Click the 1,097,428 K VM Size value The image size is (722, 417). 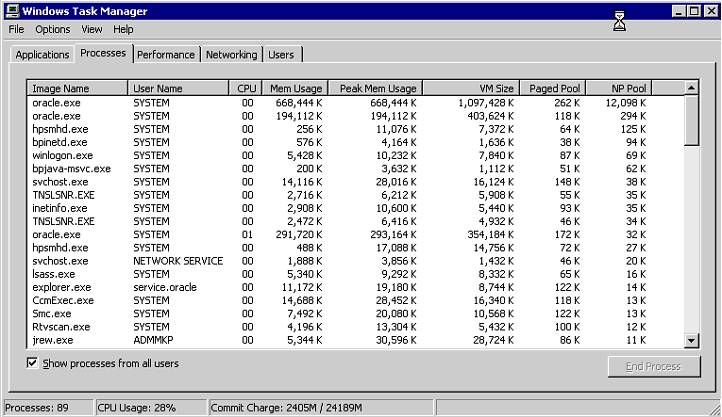pos(486,103)
